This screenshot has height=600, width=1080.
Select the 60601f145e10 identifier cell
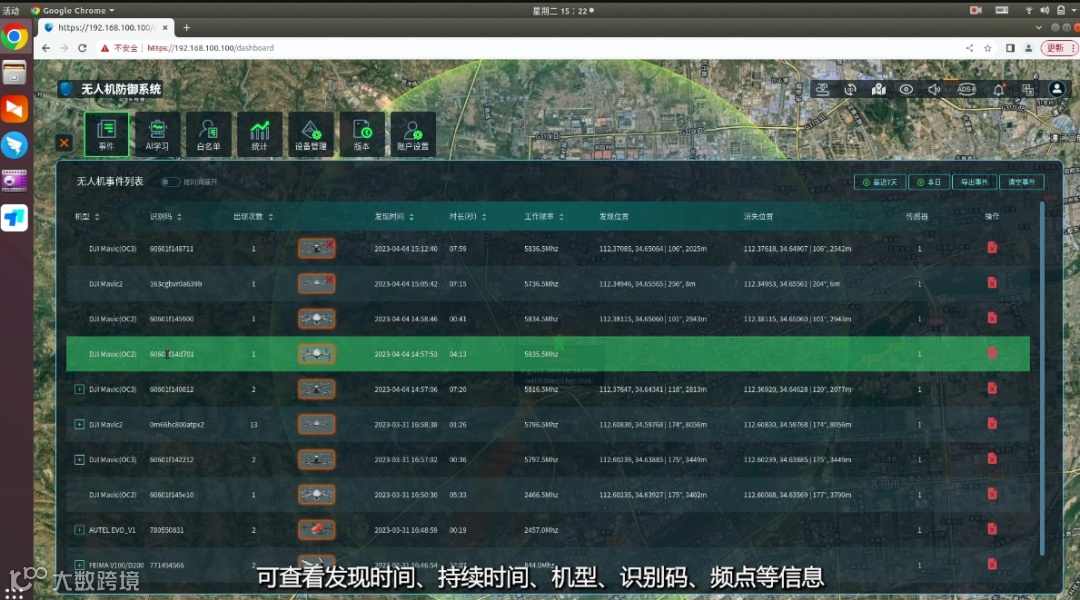tap(172, 495)
